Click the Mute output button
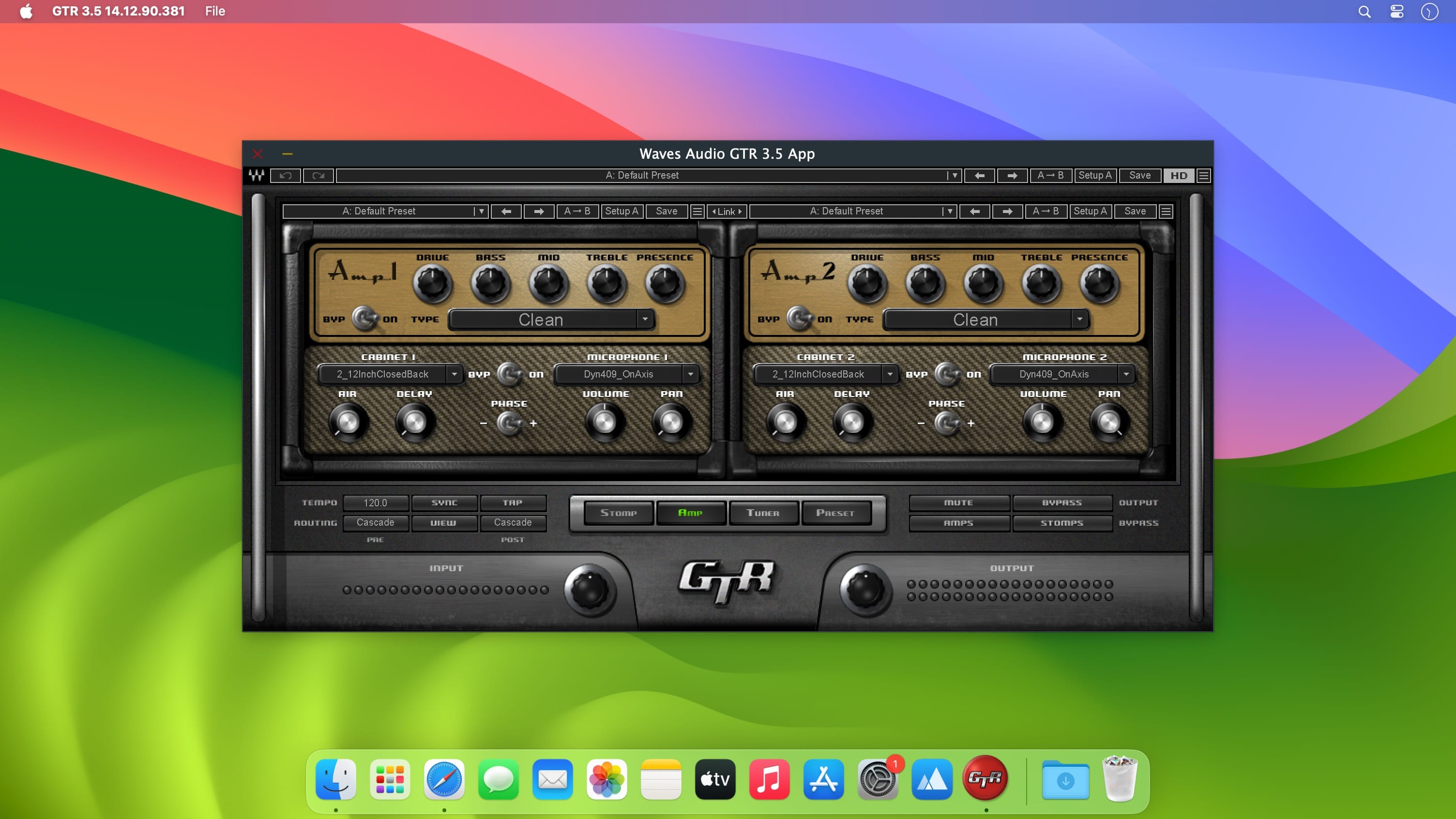The image size is (1456, 819). pos(958,502)
